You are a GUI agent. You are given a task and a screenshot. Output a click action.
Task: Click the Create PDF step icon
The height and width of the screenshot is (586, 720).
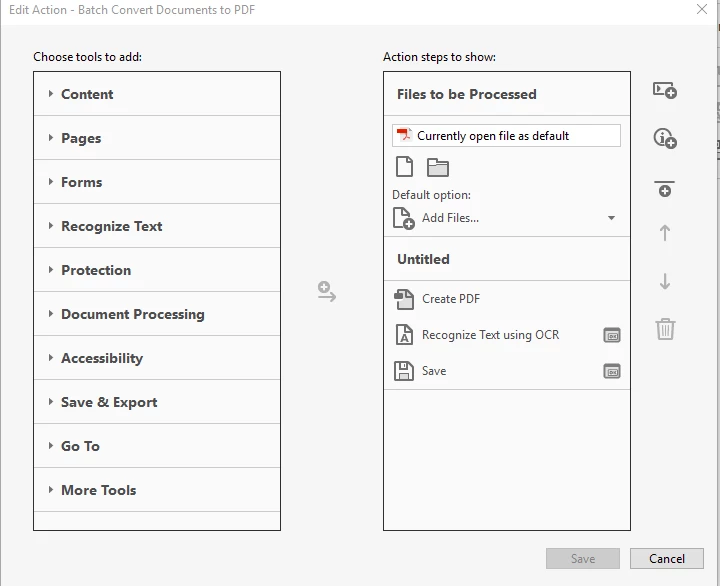point(404,299)
